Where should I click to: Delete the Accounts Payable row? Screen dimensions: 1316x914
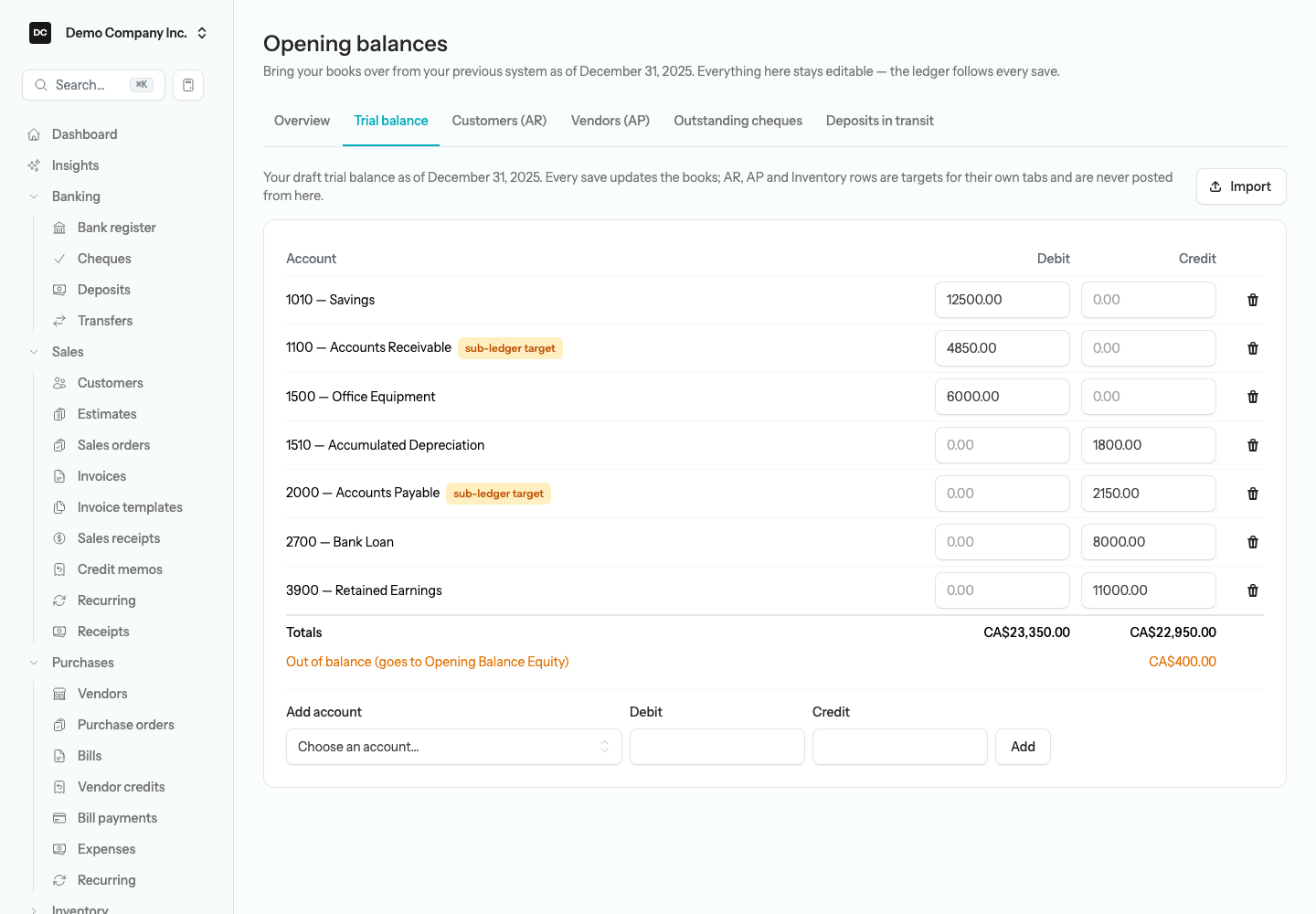coord(1253,494)
